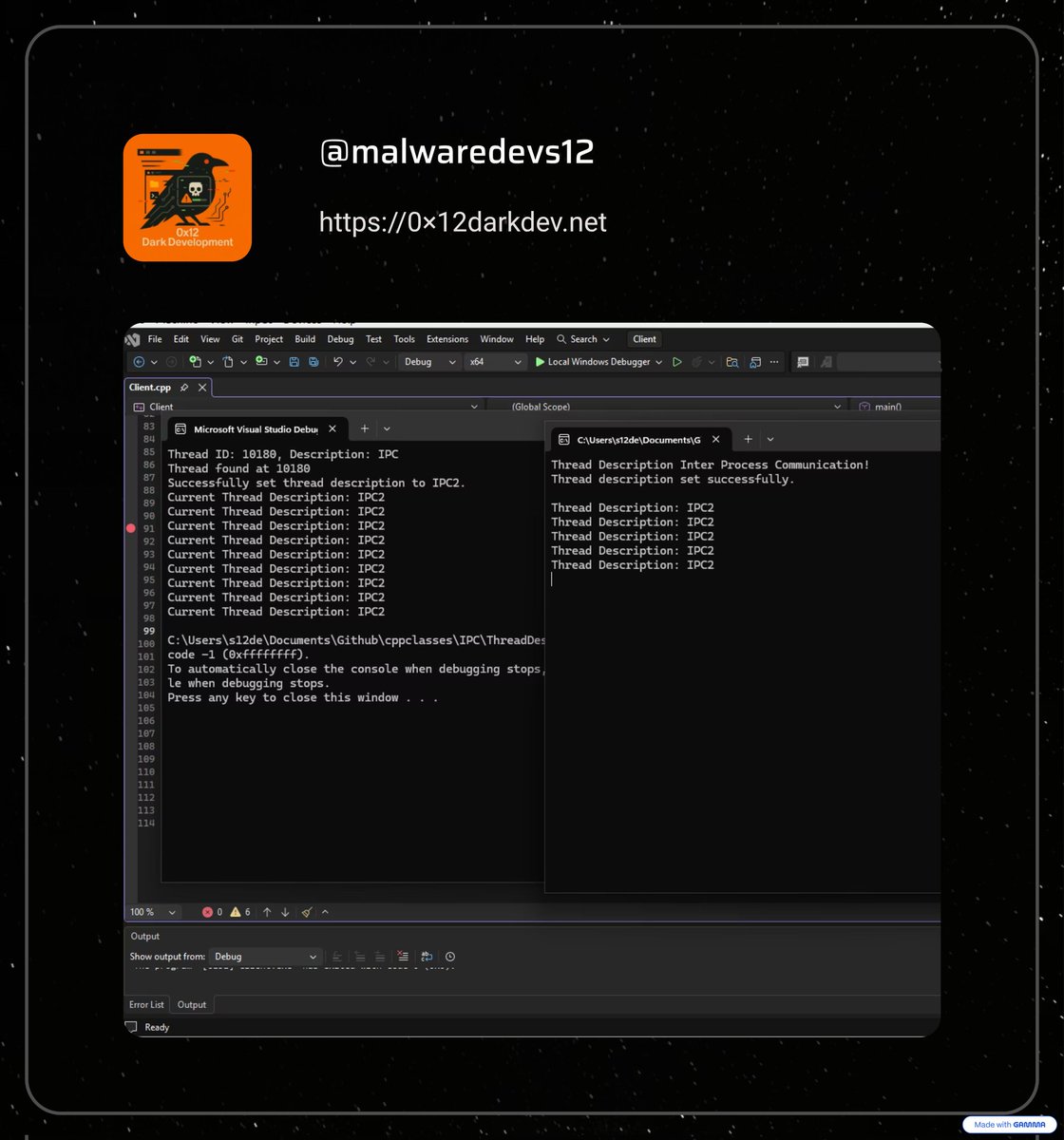Viewport: 1064px width, 1140px height.
Task: Click the Redo icon in toolbar
Action: [x=371, y=362]
